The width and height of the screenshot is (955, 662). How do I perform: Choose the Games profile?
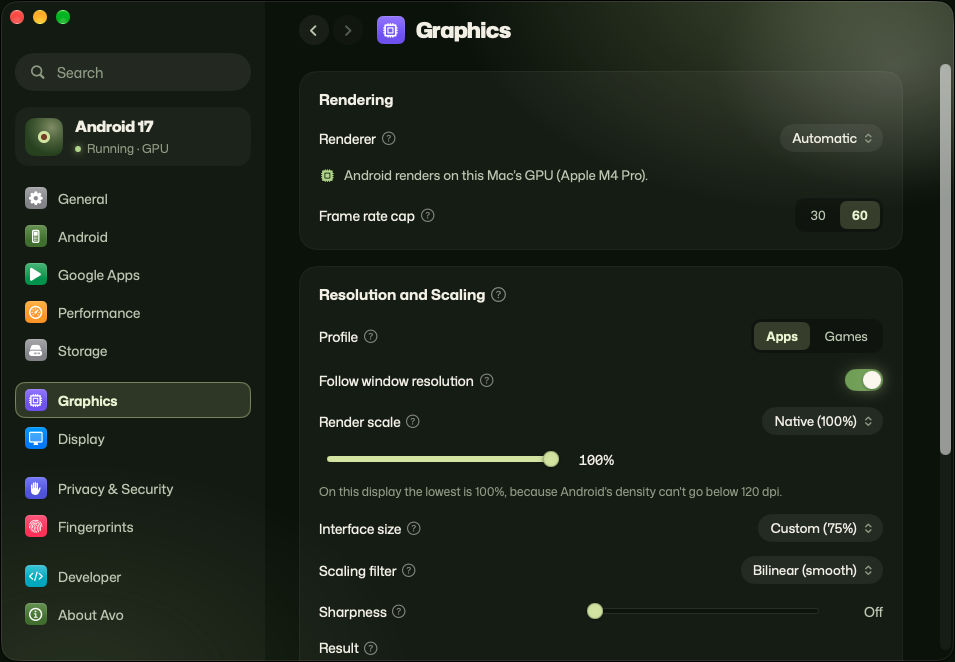point(845,336)
